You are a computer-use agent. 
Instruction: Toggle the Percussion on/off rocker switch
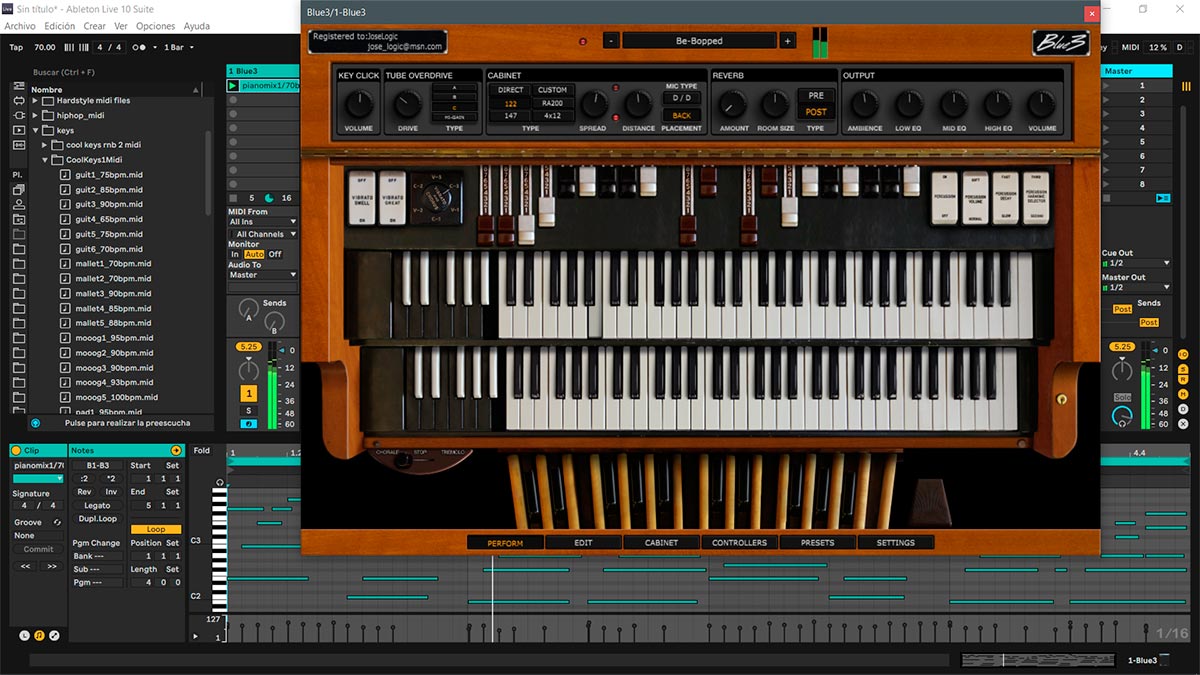(944, 197)
